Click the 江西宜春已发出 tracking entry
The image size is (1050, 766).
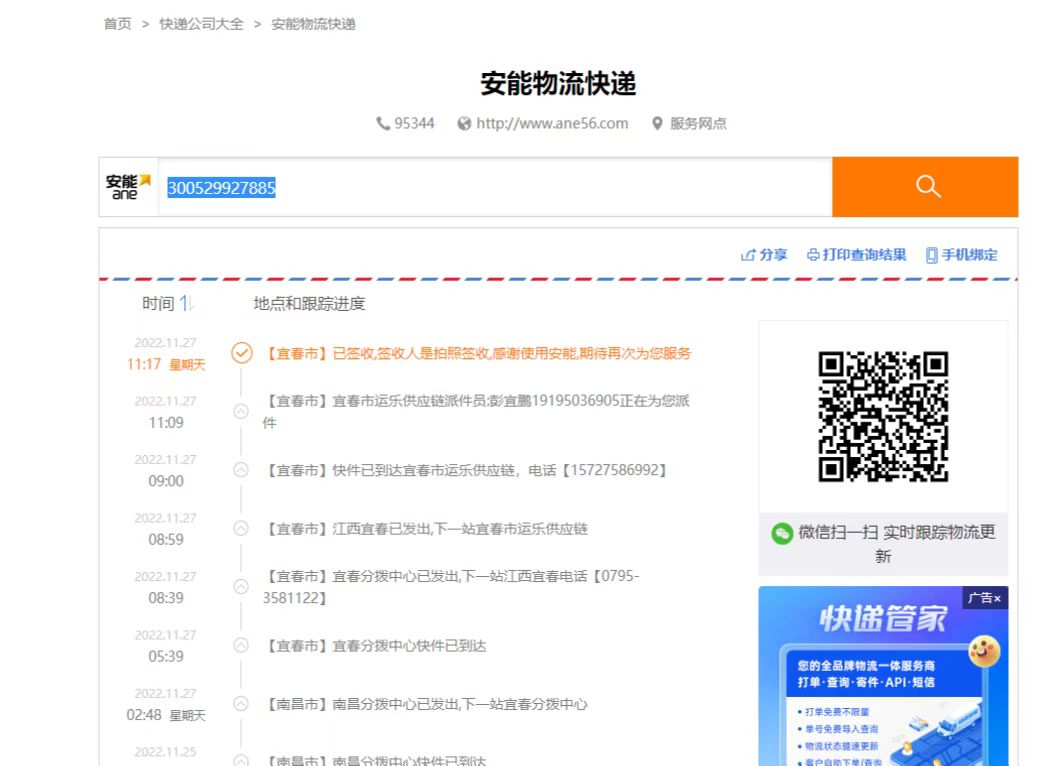click(425, 529)
